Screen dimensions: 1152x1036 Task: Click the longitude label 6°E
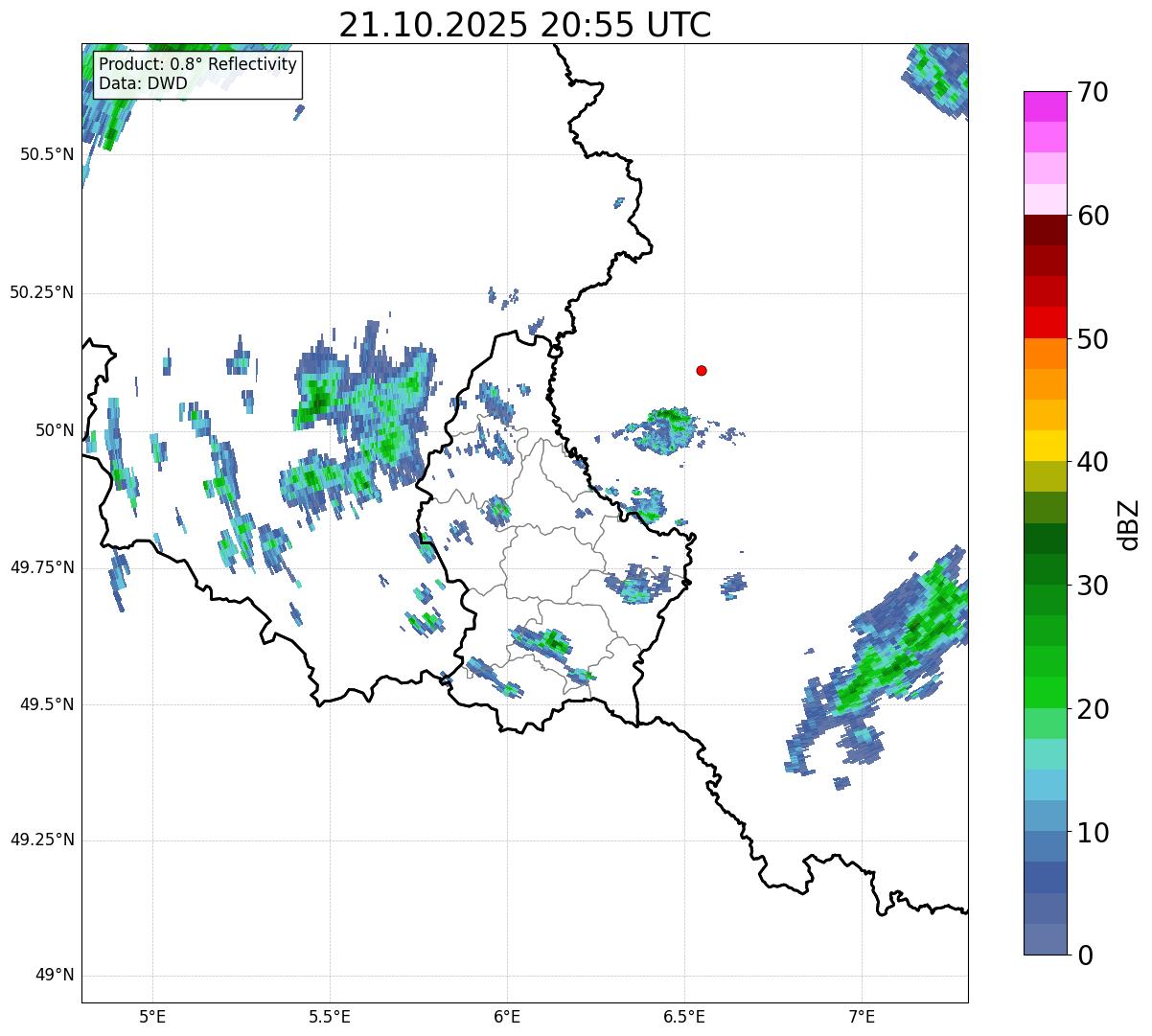(507, 1016)
